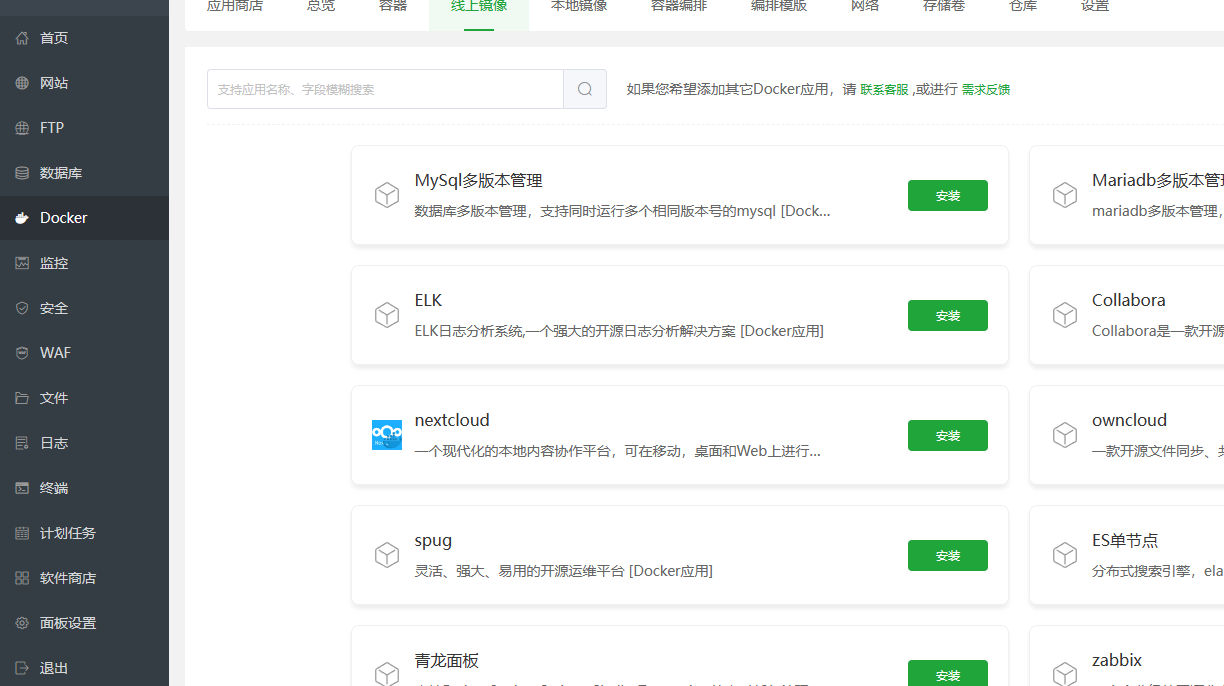The image size is (1224, 686).
Task: Open the FTP sidebar icon
Action: point(22,128)
